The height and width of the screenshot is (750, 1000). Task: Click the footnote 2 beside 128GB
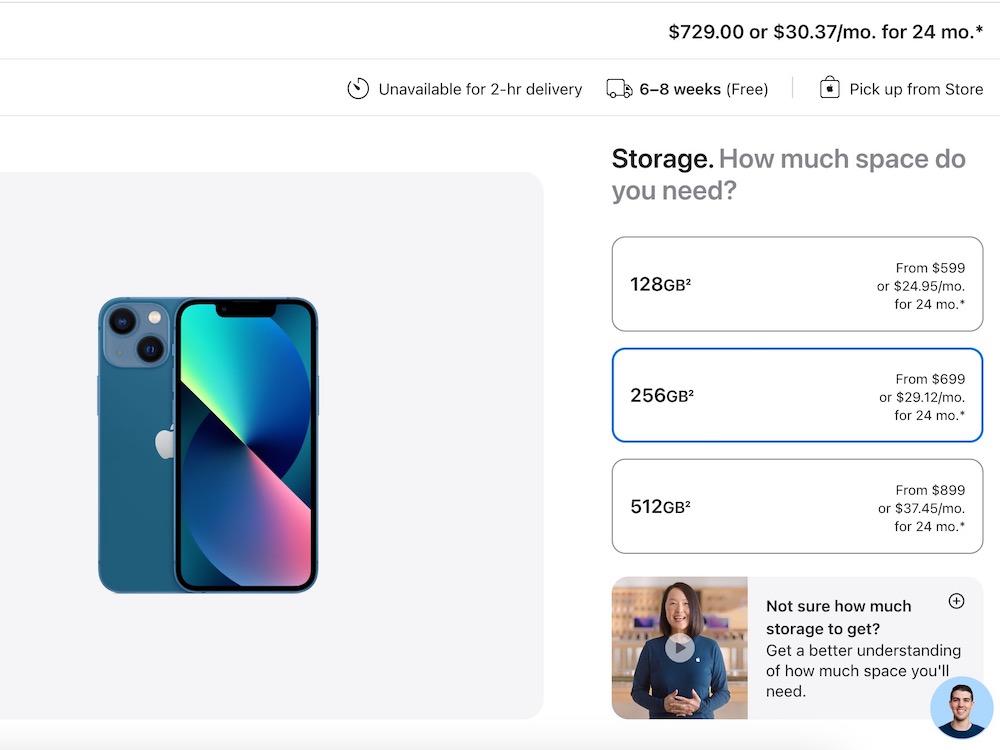[x=688, y=281]
